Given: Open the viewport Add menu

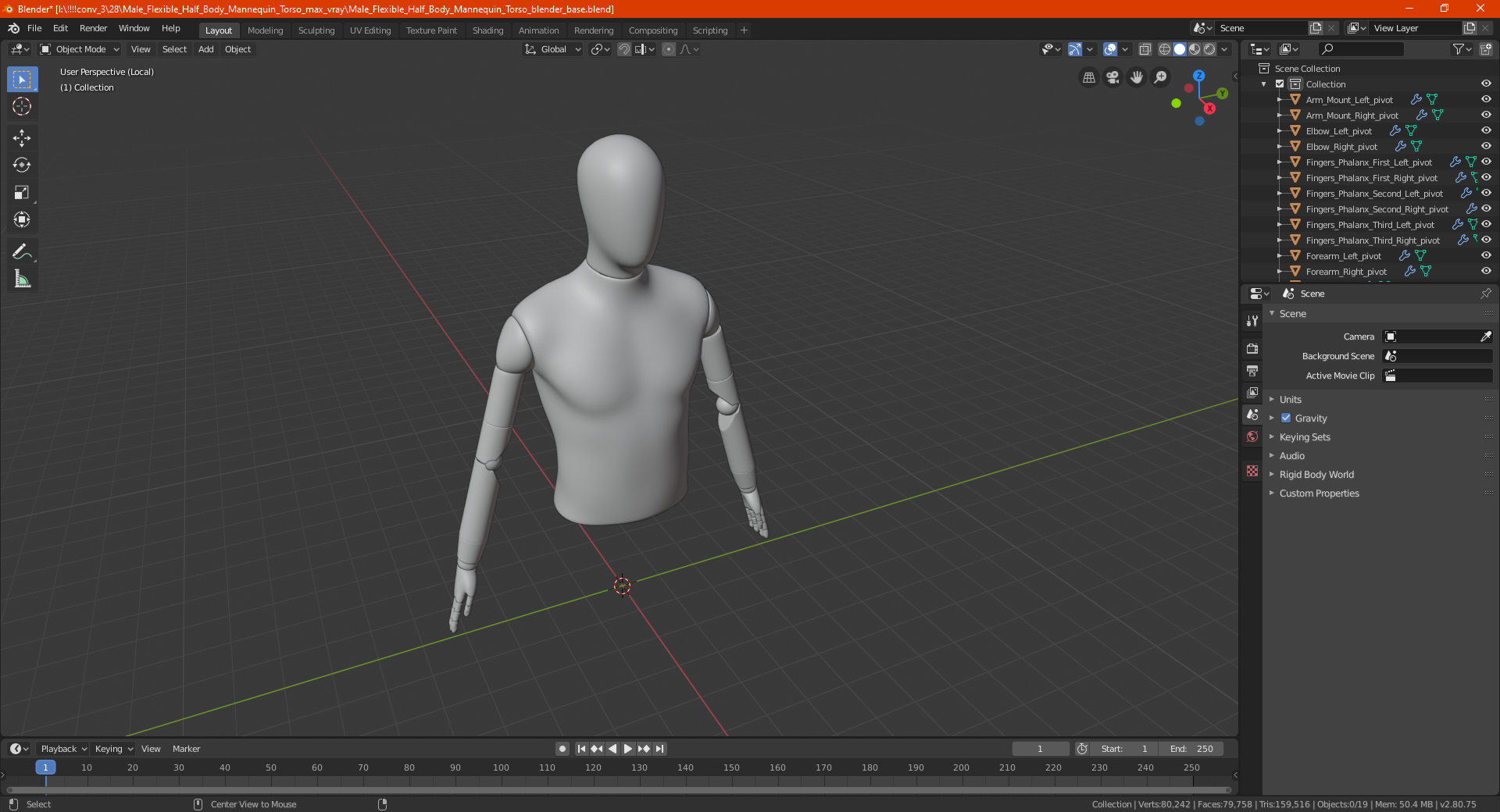Looking at the screenshot, I should pos(206,49).
